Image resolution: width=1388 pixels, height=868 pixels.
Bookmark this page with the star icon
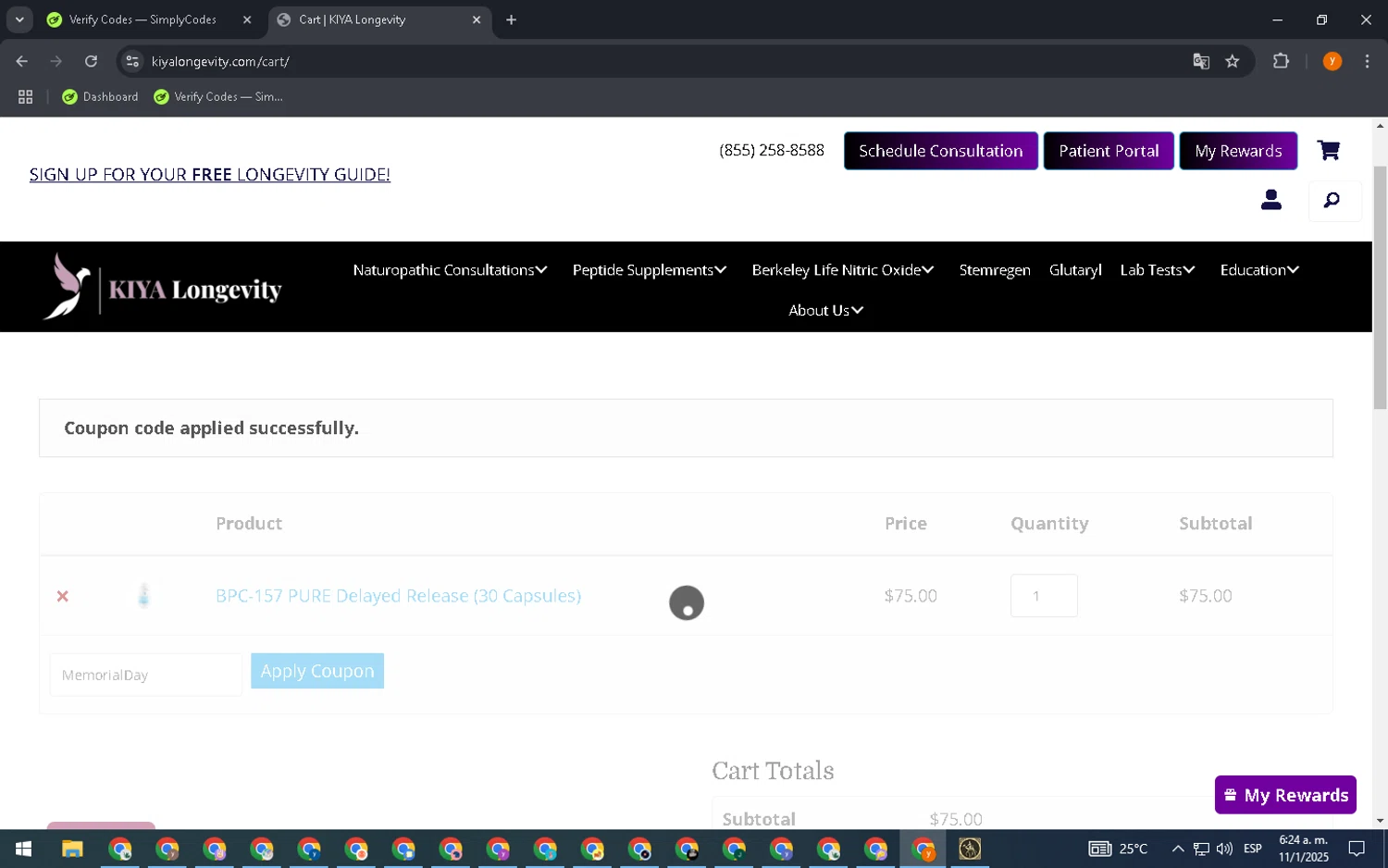click(1232, 61)
